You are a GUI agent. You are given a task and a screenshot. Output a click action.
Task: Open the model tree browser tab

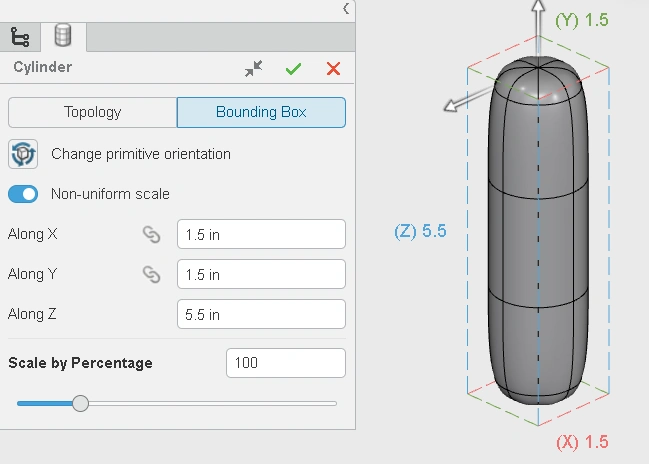click(19, 37)
